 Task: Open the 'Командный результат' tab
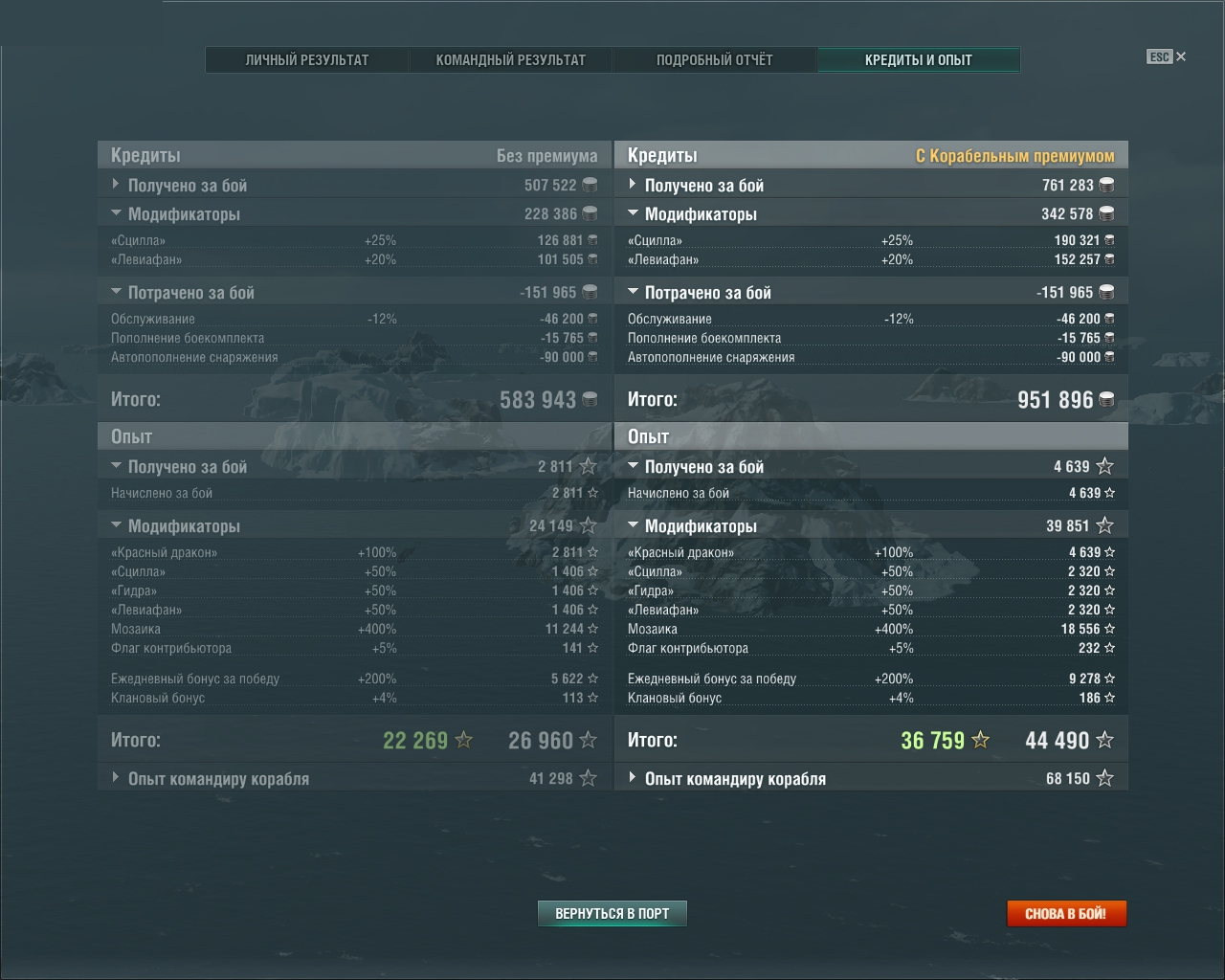pos(511,60)
